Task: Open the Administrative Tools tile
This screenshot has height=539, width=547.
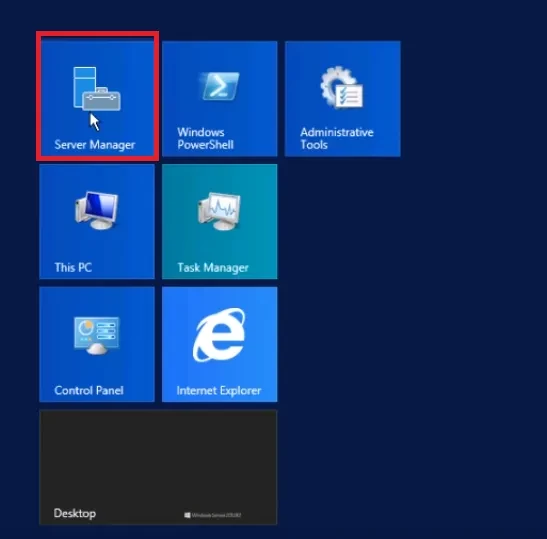Action: coord(343,98)
